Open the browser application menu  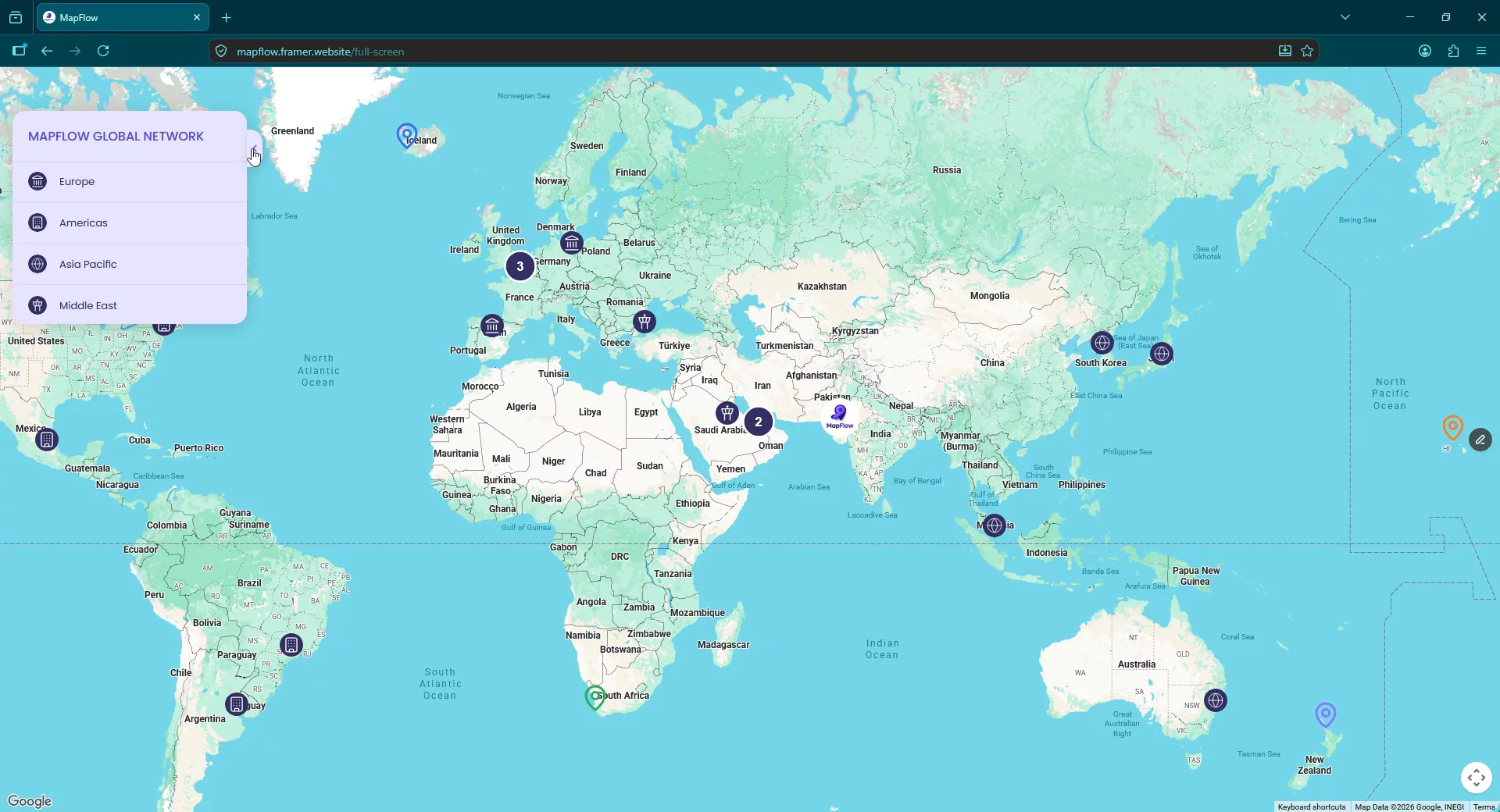click(x=1481, y=51)
